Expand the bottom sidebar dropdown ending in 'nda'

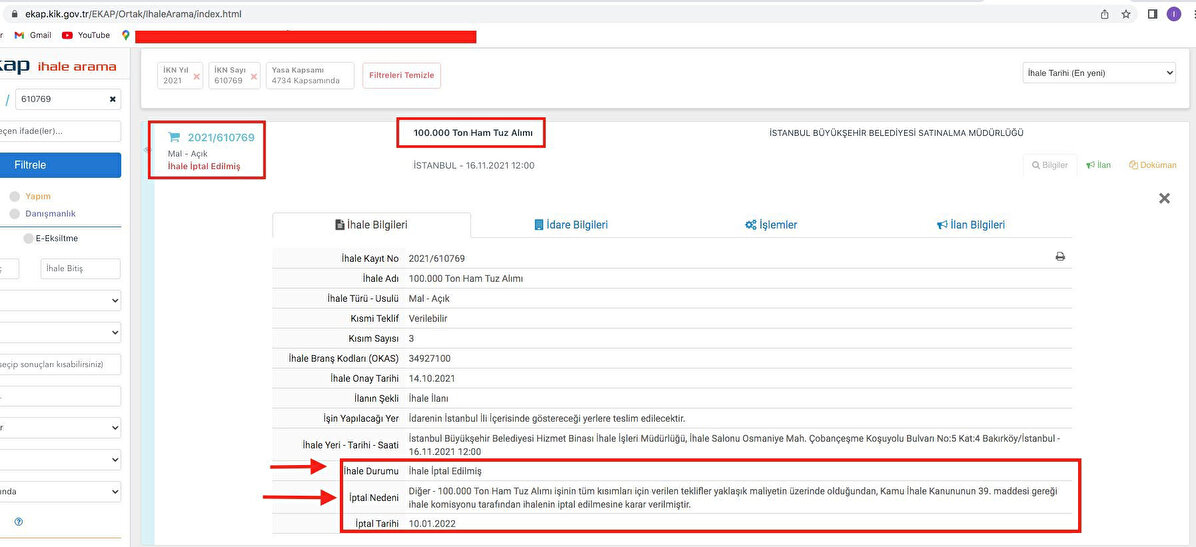[x=60, y=492]
